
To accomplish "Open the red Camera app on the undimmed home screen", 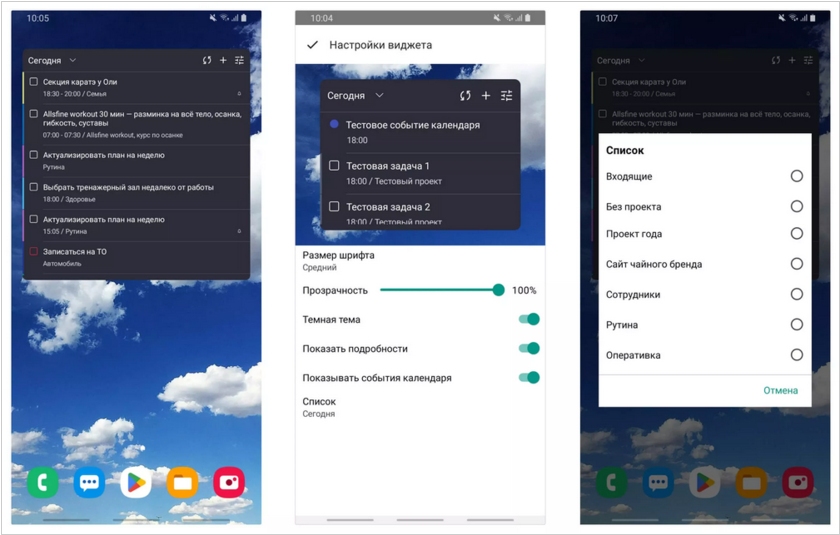I will 229,483.
